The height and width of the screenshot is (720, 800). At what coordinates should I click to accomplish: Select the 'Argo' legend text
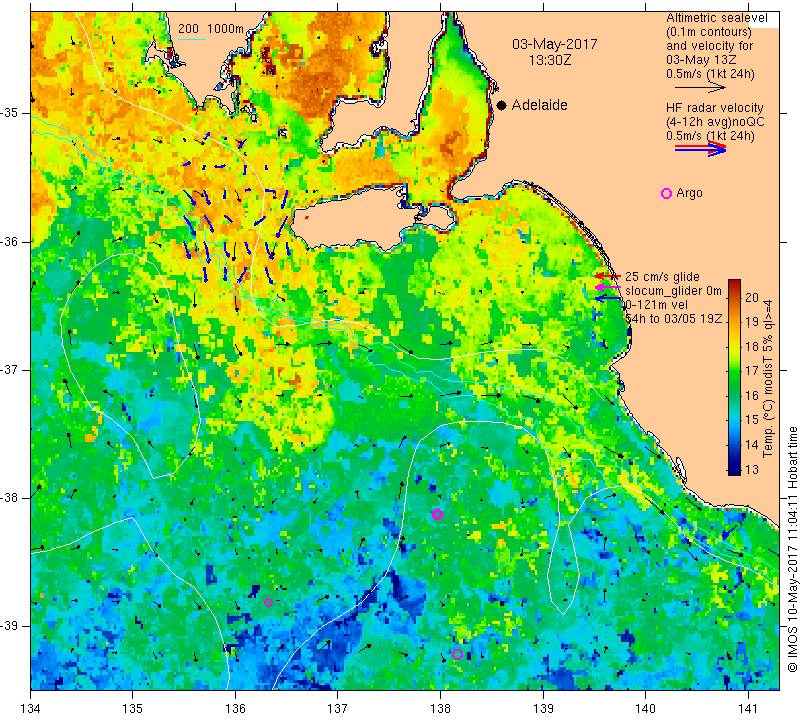coord(689,193)
